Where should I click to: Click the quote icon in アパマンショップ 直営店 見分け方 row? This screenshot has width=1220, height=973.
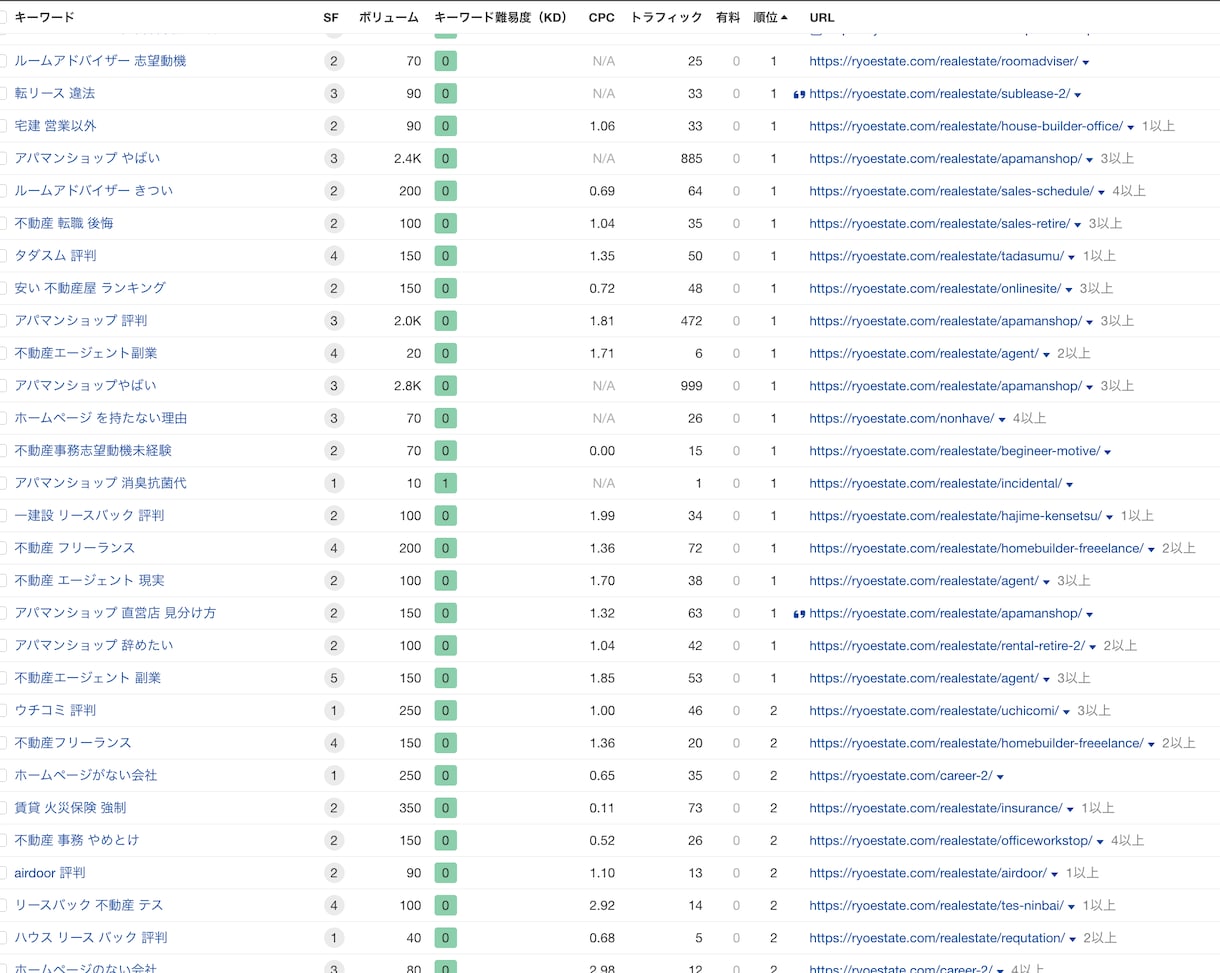[799, 614]
